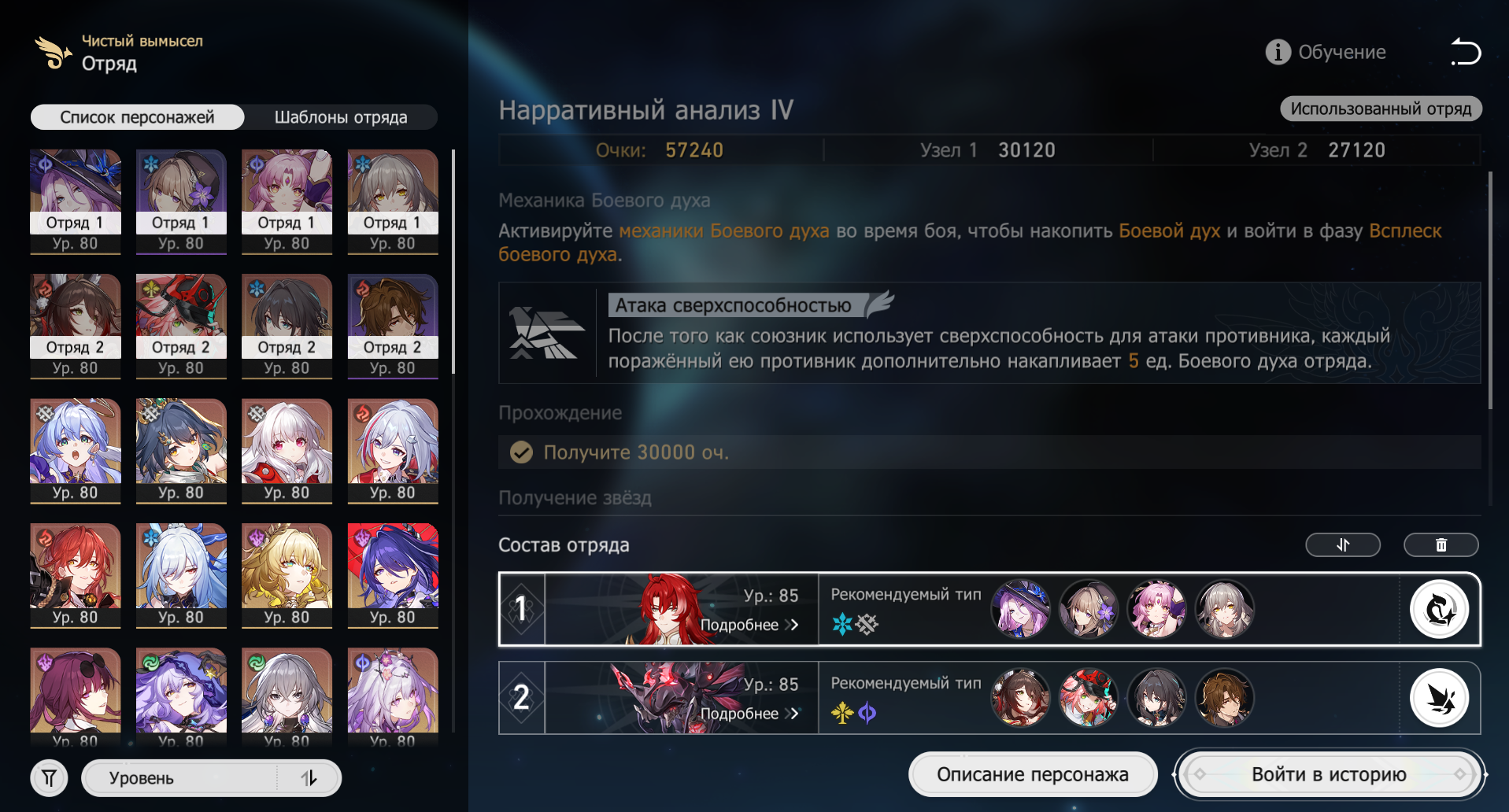1509x812 pixels.
Task: Click the swap teams arrows icon
Action: pyautogui.click(x=1343, y=544)
